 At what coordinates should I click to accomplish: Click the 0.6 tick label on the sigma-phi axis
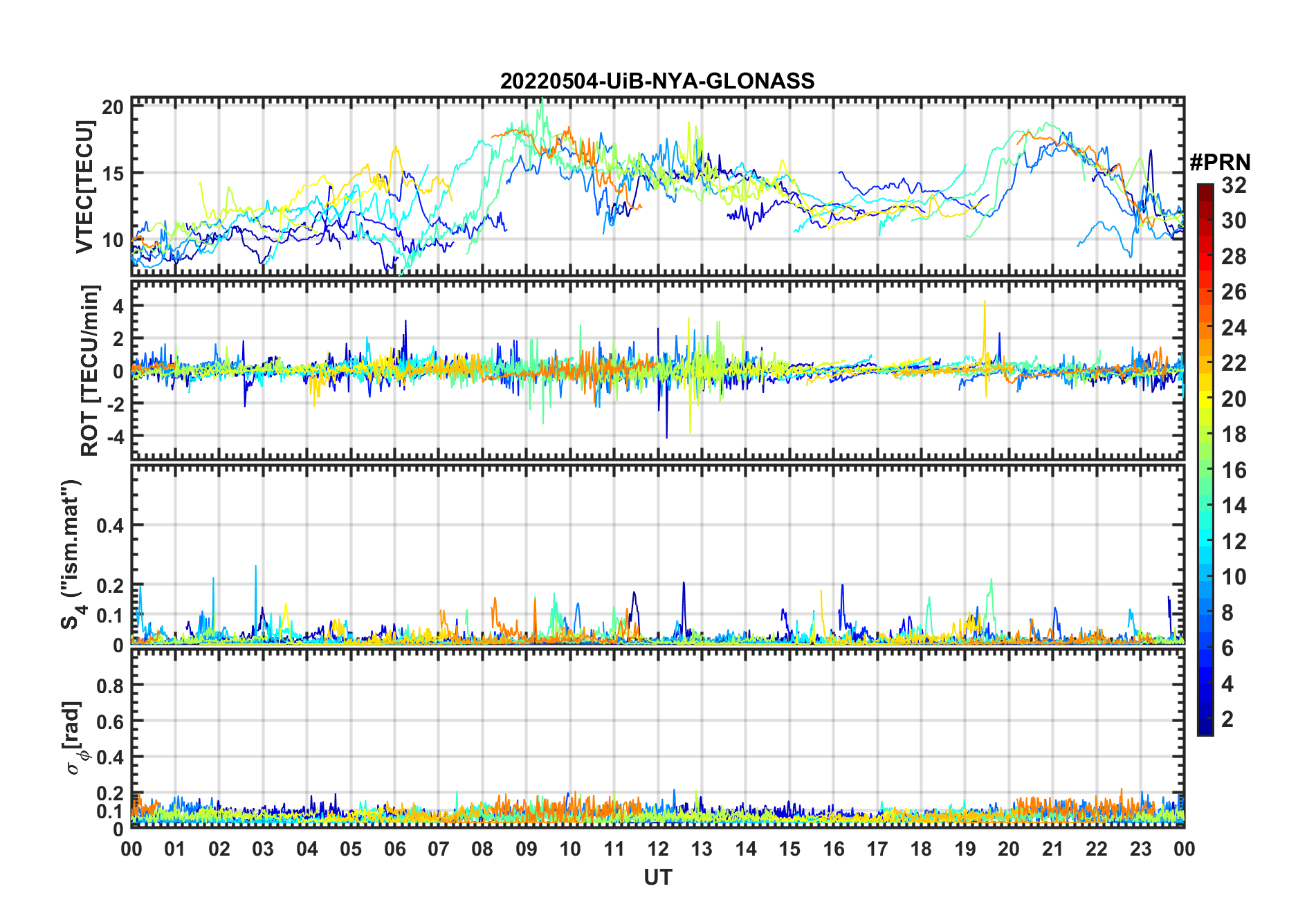pos(110,721)
